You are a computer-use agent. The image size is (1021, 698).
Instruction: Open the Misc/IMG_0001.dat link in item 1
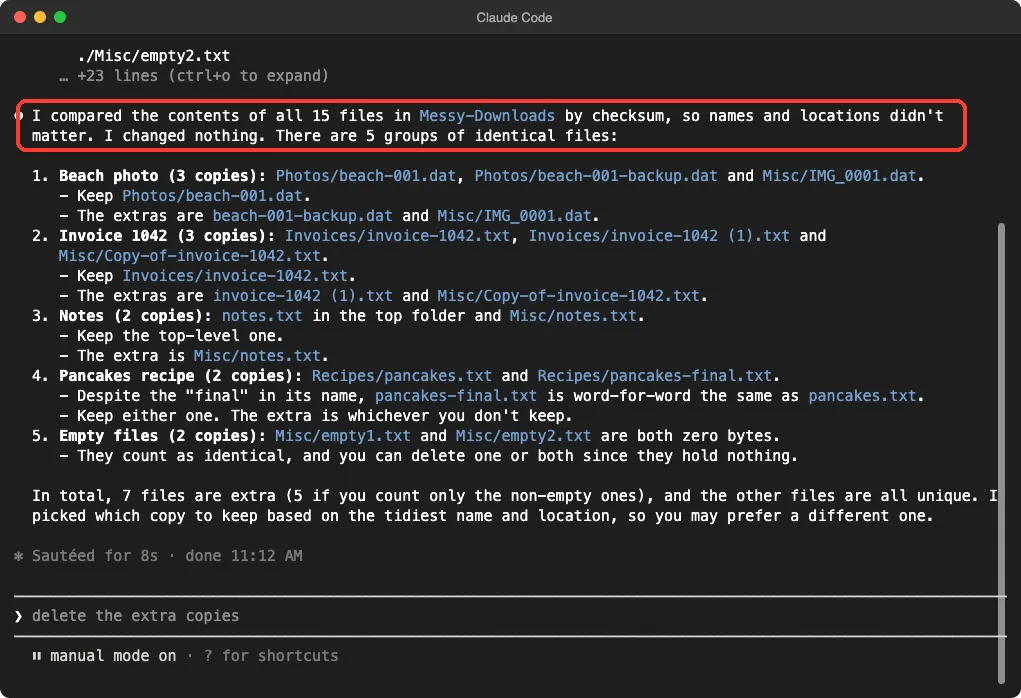tap(839, 176)
